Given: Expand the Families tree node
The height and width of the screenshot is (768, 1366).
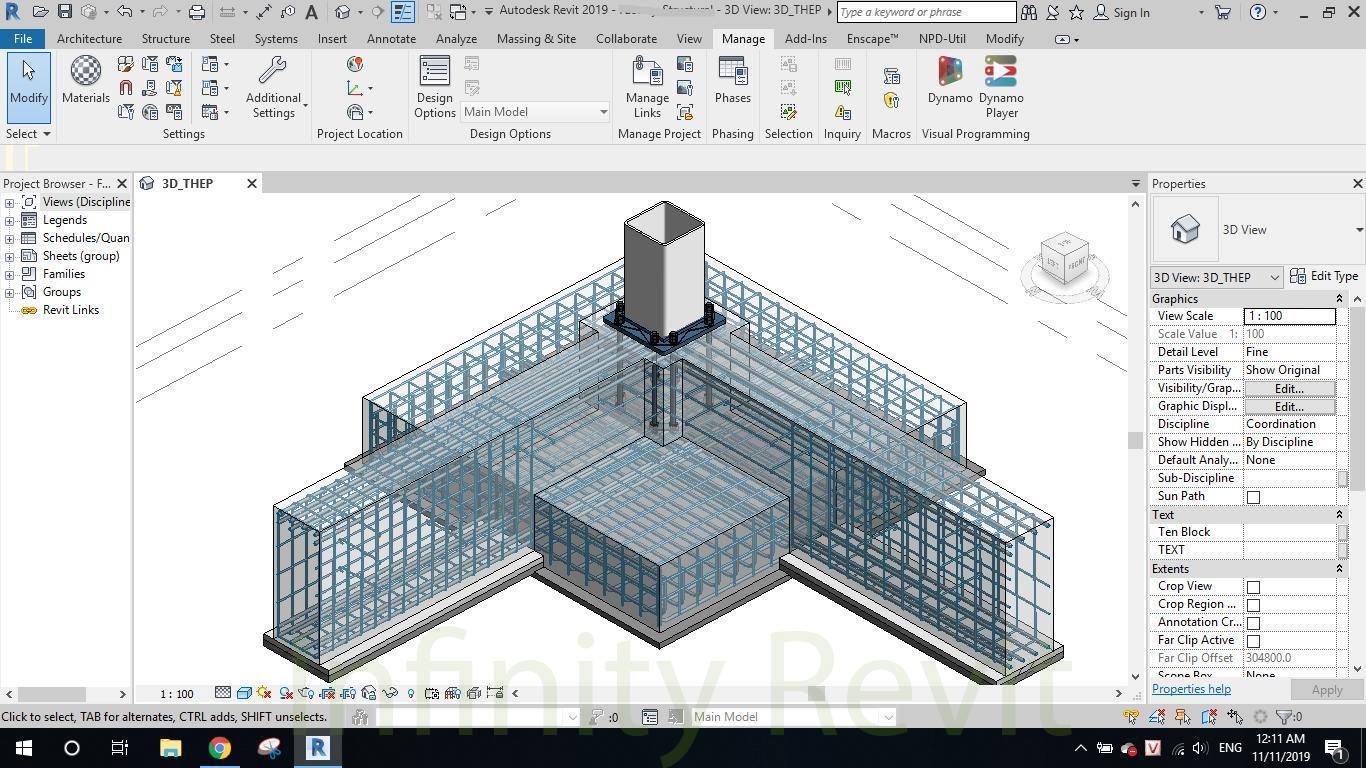Looking at the screenshot, I should (x=10, y=274).
